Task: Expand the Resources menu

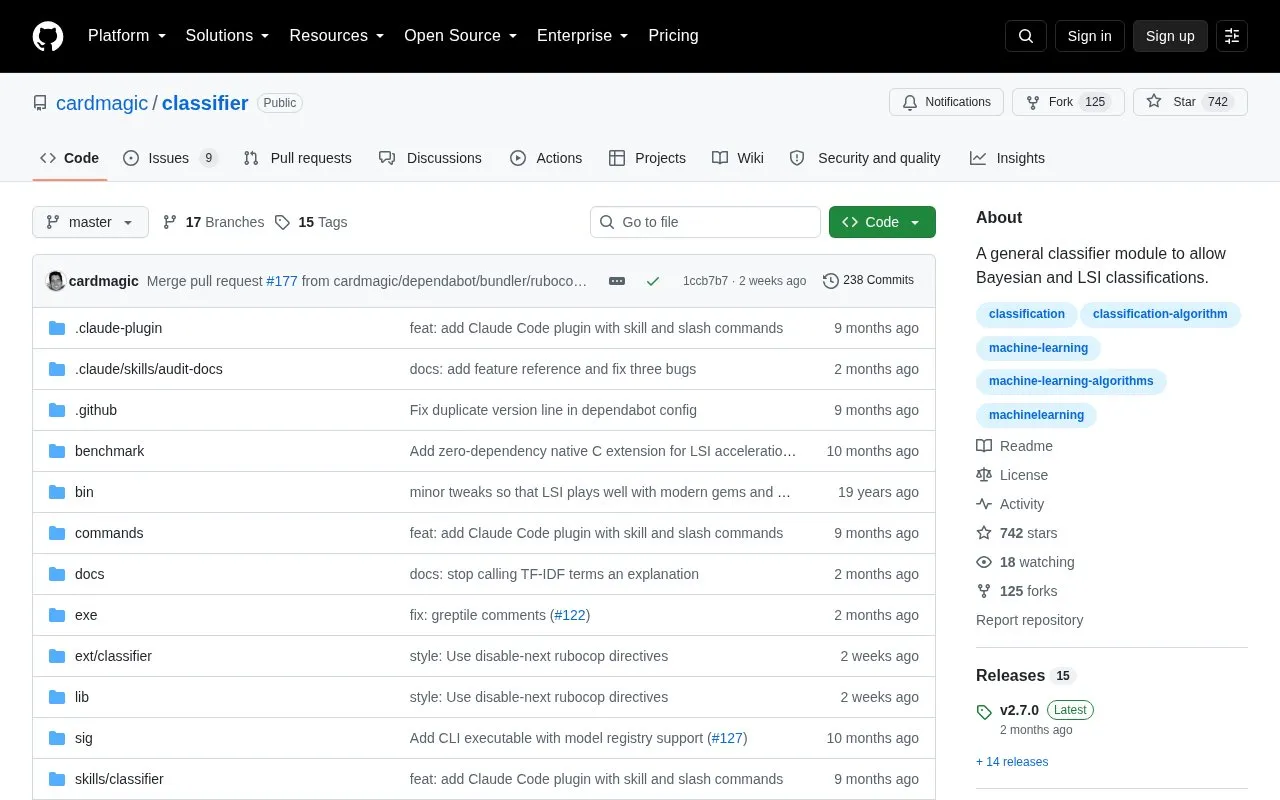Action: (x=337, y=36)
